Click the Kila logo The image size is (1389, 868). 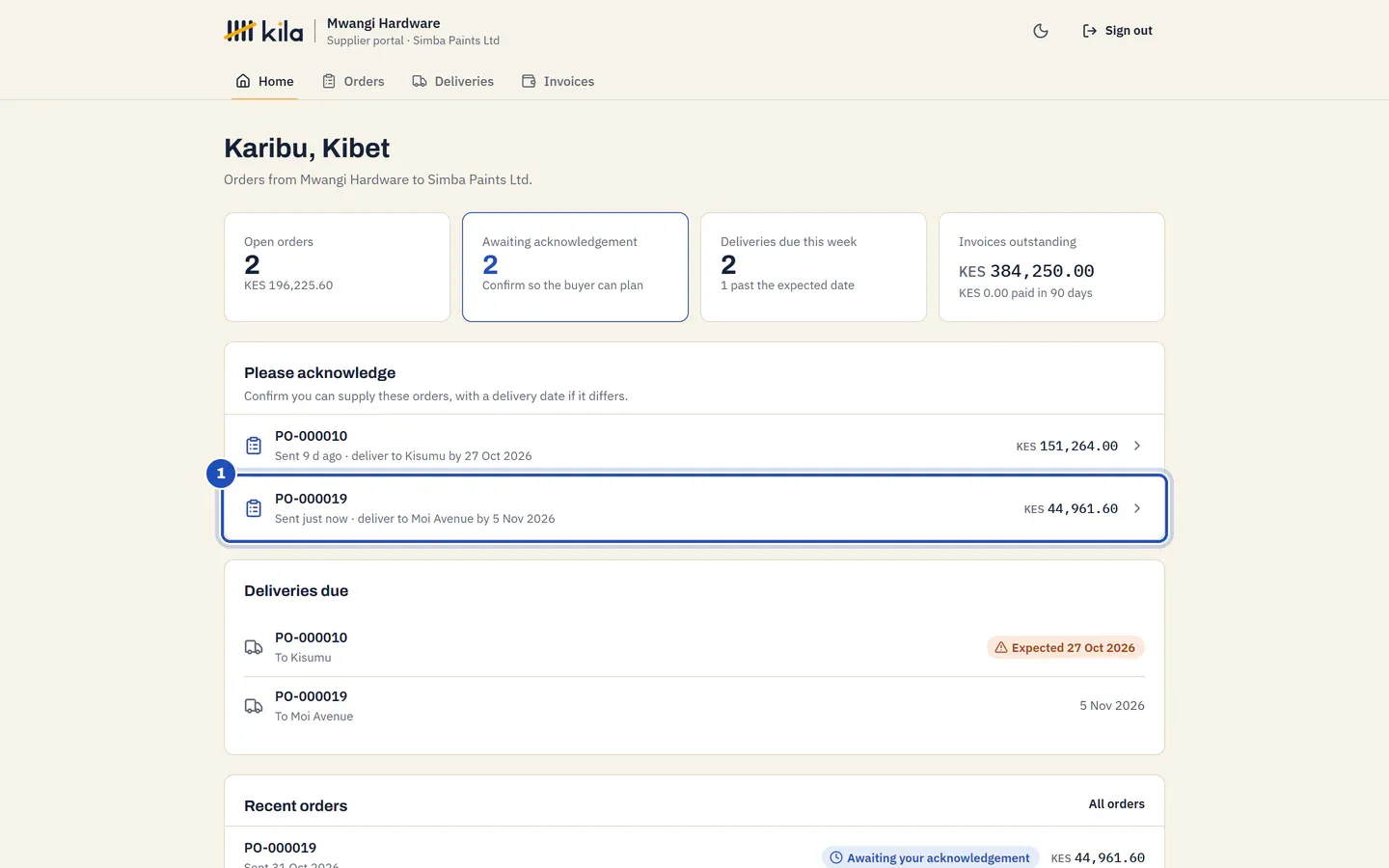click(263, 31)
